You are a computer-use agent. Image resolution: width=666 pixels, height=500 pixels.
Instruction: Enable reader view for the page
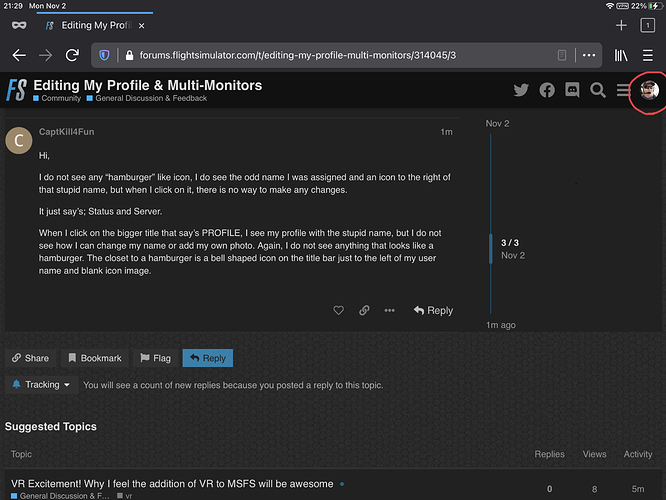[x=562, y=55]
